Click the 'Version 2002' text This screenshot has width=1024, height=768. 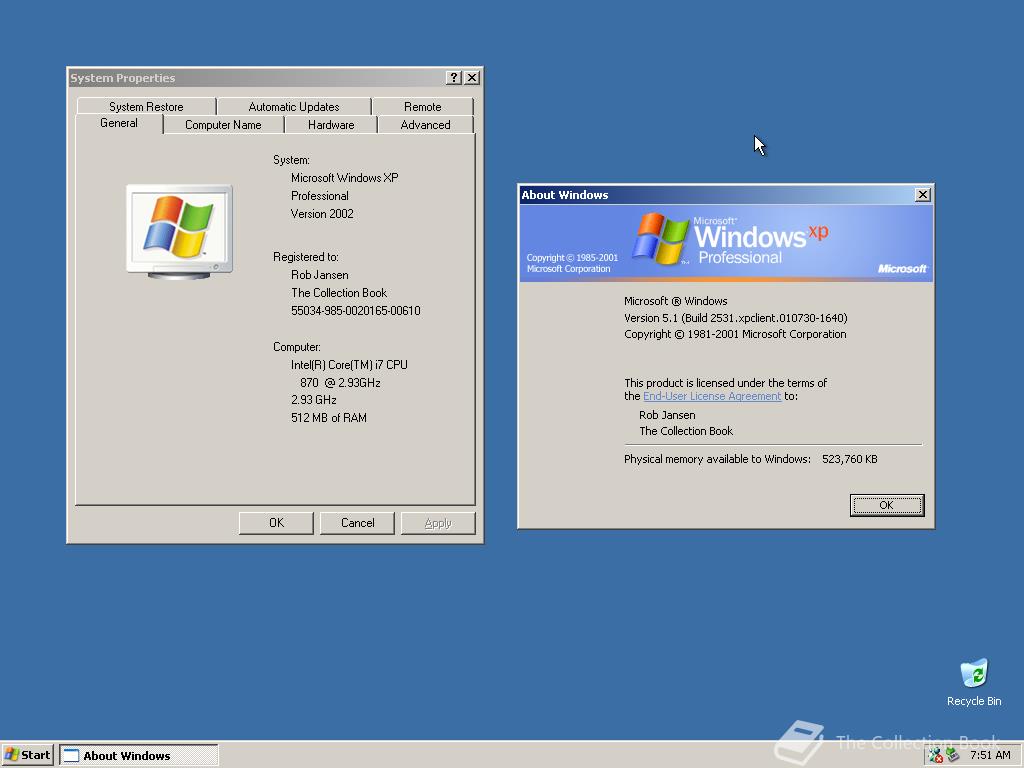[x=322, y=214]
